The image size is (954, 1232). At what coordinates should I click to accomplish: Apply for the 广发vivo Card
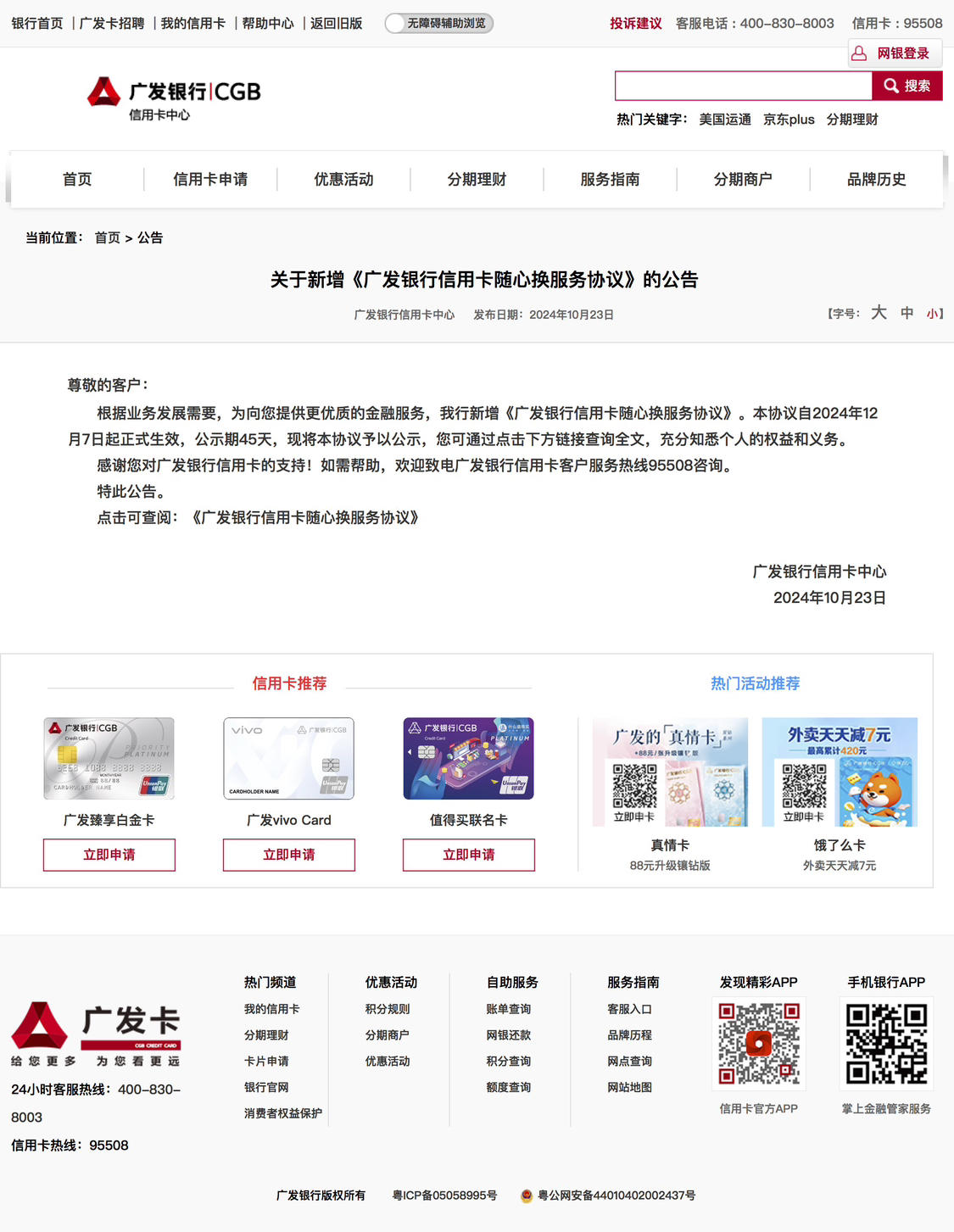click(x=289, y=855)
